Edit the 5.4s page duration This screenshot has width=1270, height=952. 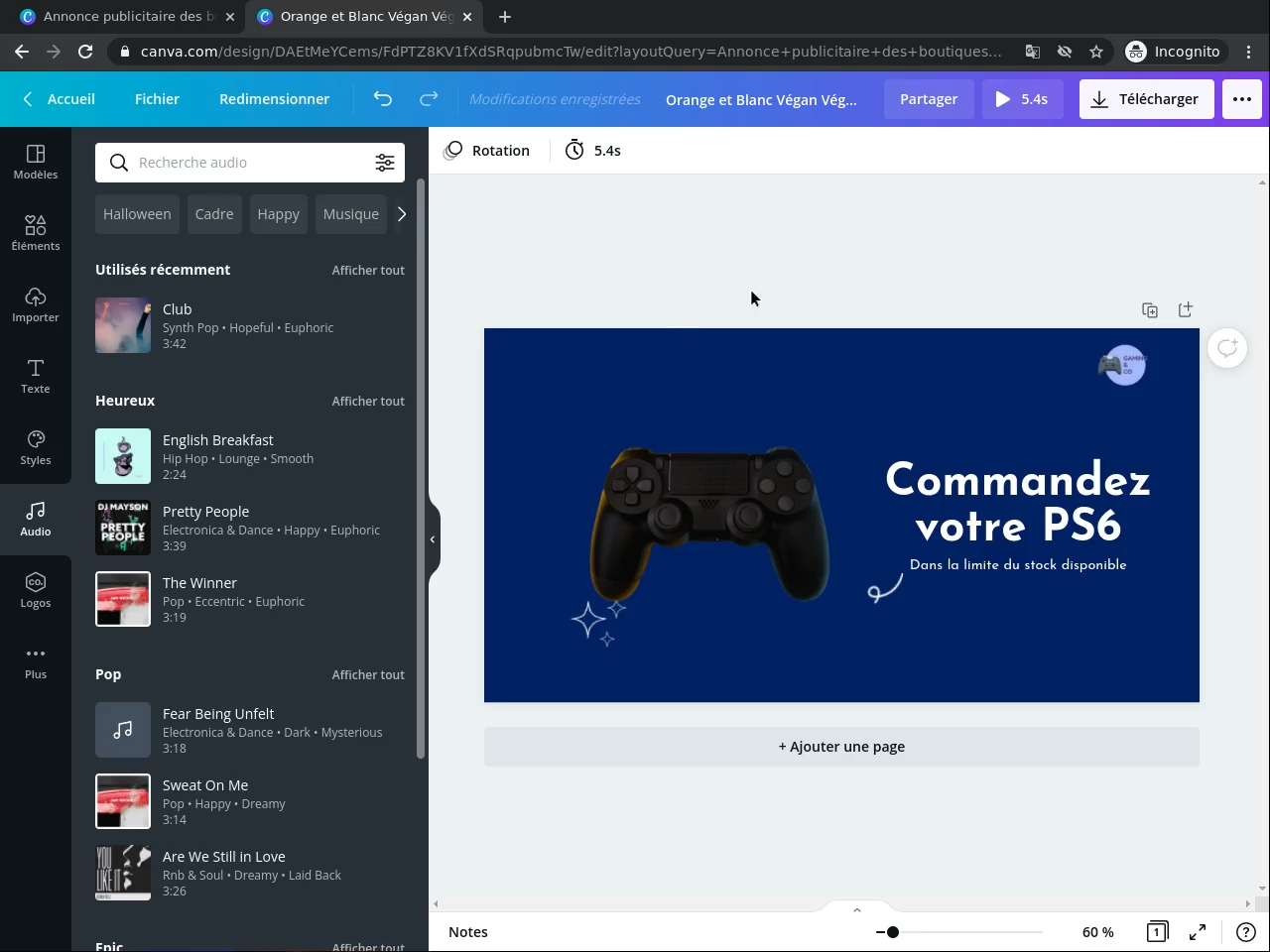(x=593, y=151)
